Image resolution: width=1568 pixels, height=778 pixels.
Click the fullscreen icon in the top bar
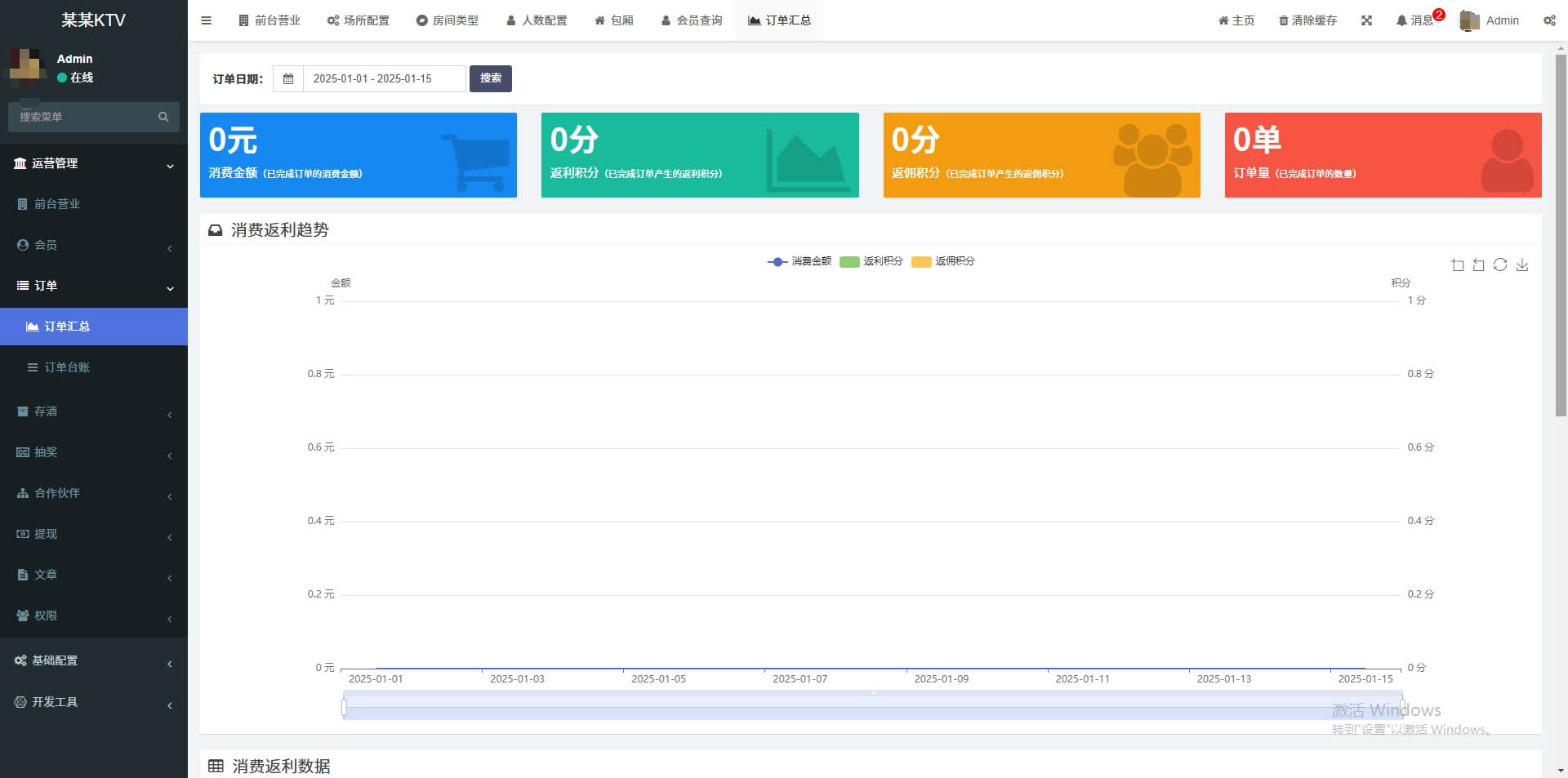coord(1368,20)
